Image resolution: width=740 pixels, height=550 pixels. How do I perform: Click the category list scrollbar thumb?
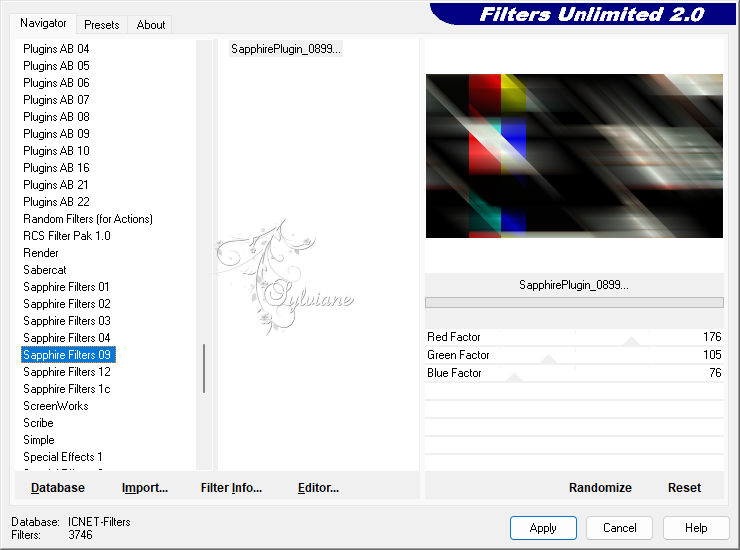[204, 368]
